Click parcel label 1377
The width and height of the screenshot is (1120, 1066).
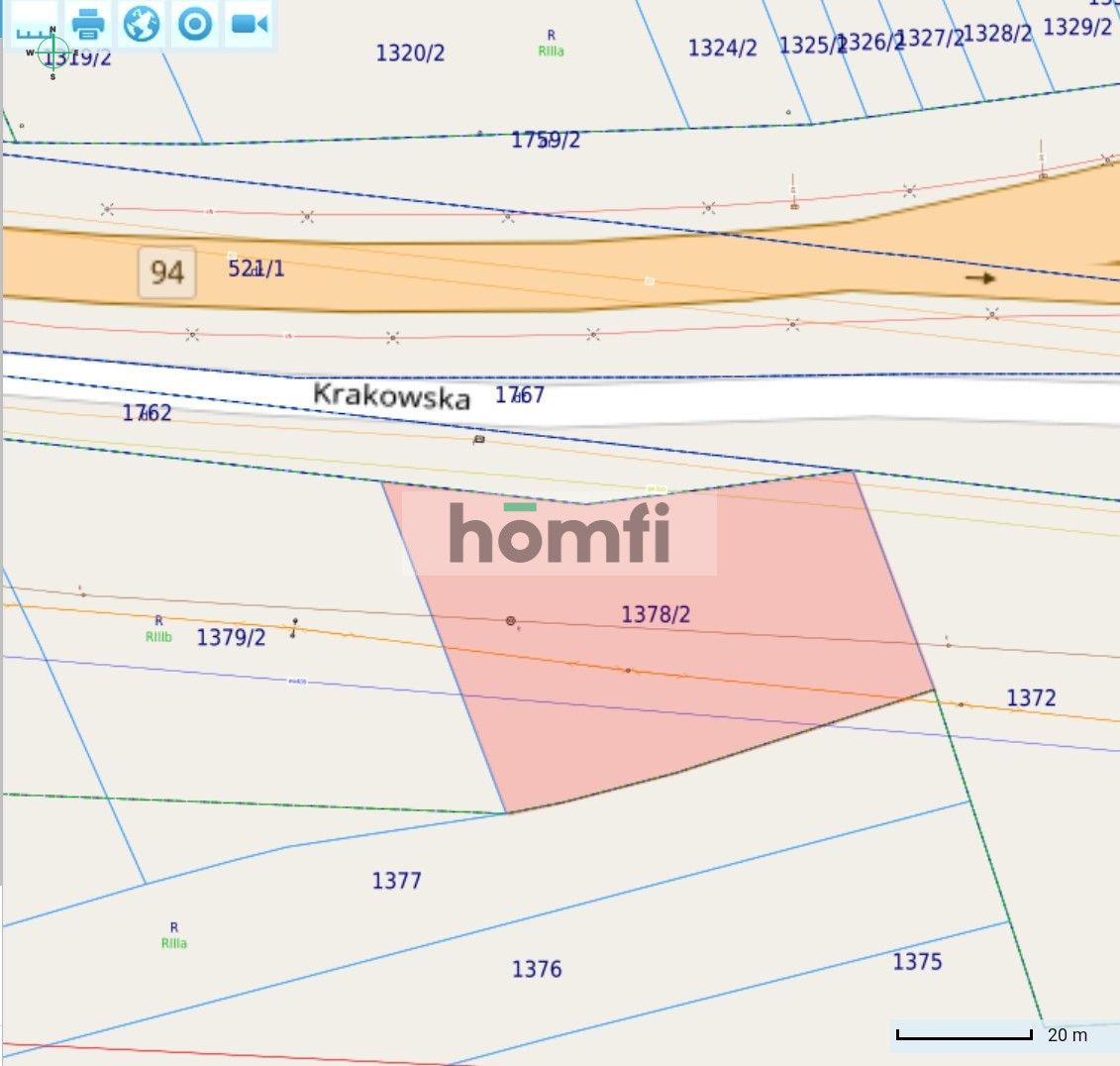(397, 880)
